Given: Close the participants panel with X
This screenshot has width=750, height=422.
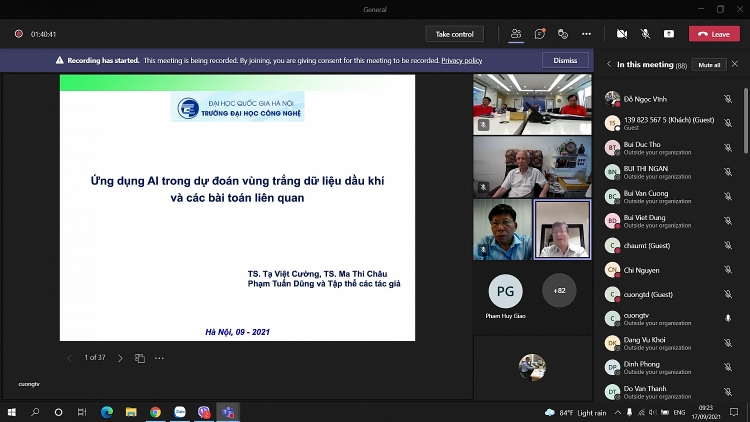Looking at the screenshot, I should pos(735,64).
